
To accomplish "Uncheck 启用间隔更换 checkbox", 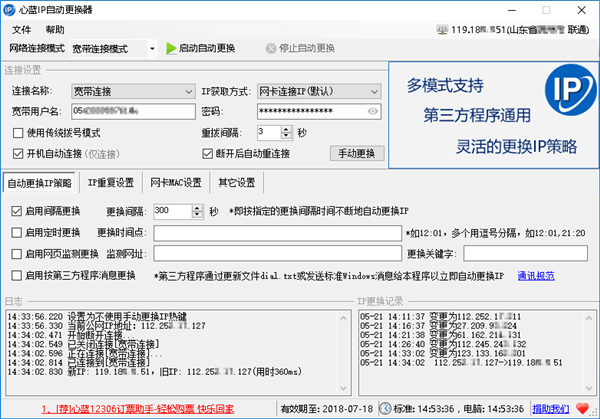I will coord(16,211).
